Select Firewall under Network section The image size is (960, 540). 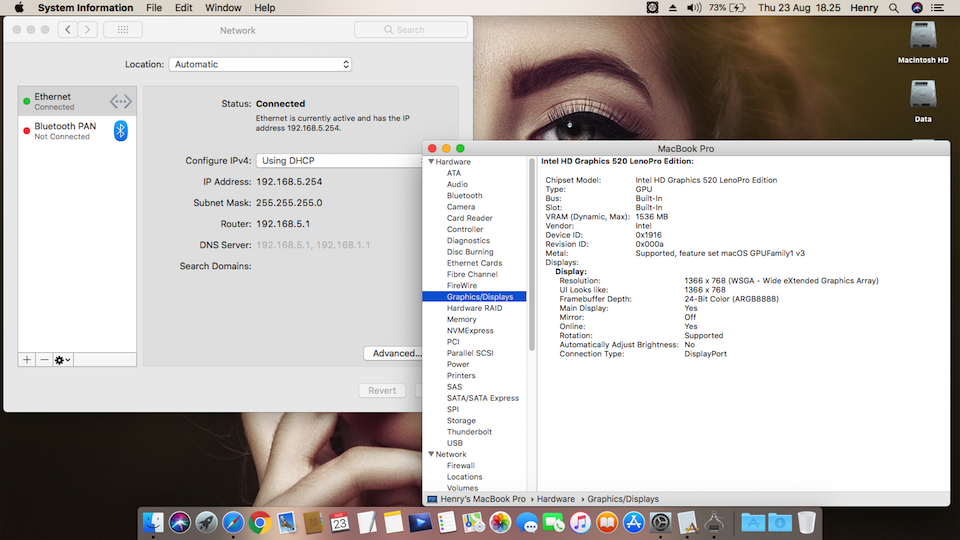[x=460, y=466]
